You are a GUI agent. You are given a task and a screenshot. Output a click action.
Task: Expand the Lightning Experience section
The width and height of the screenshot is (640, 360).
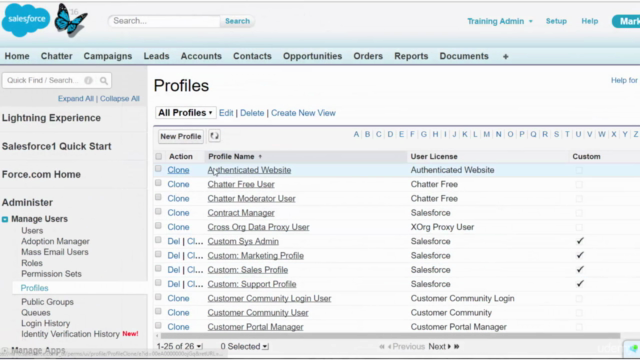click(51, 118)
